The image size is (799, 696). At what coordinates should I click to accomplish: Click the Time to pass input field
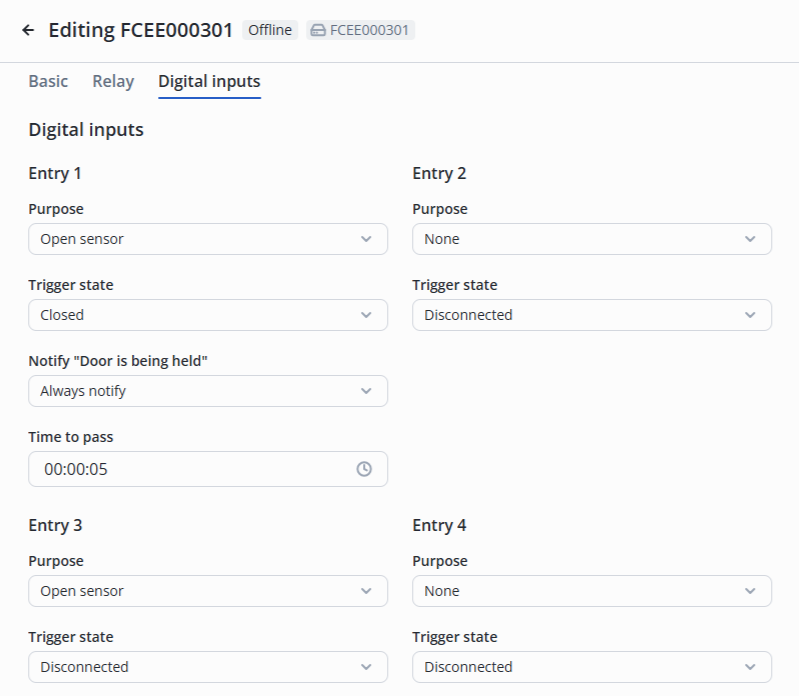click(190, 469)
